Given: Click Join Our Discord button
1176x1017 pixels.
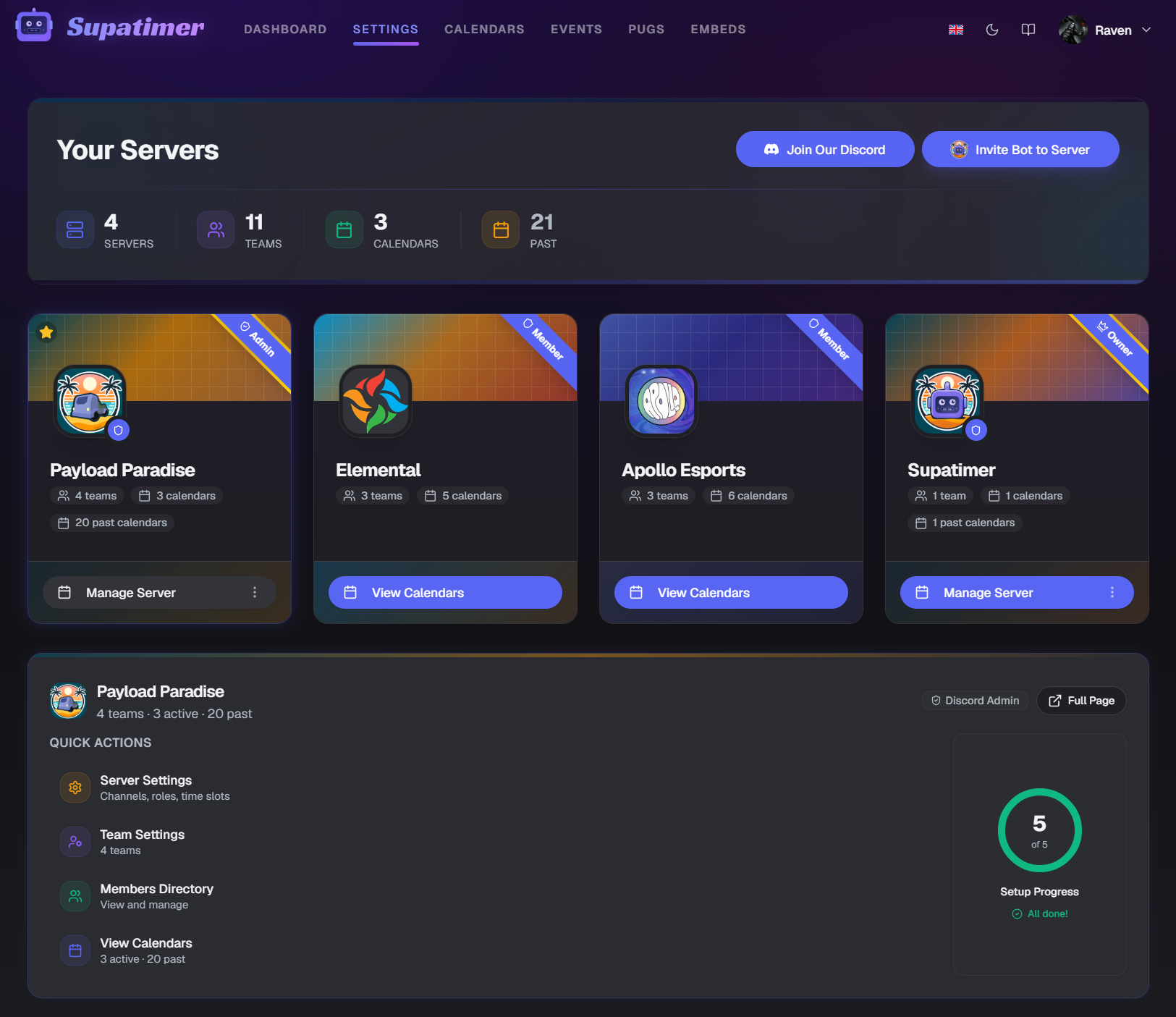Looking at the screenshot, I should point(825,149).
